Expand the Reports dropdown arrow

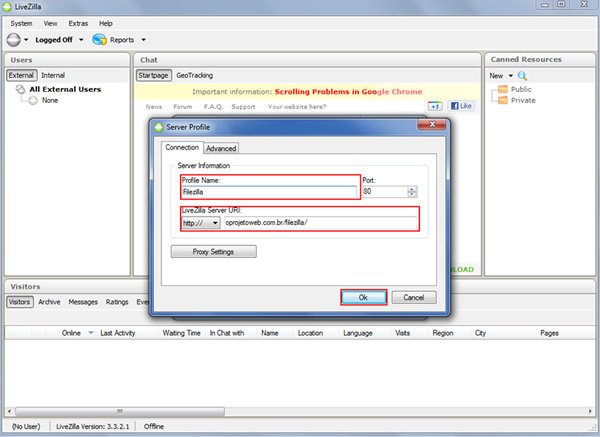(x=143, y=40)
